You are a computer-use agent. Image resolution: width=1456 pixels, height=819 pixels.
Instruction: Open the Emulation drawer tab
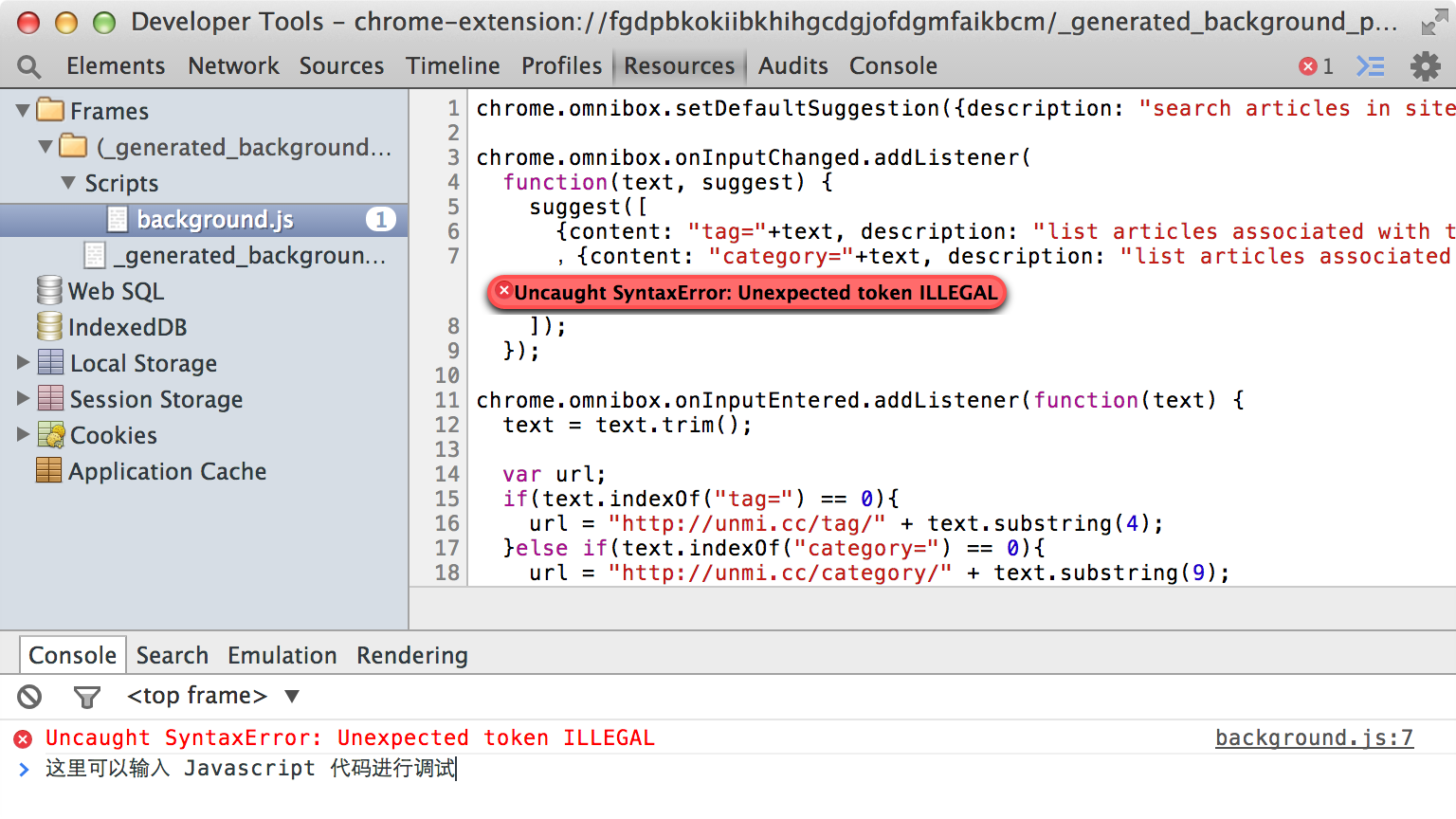pos(282,655)
